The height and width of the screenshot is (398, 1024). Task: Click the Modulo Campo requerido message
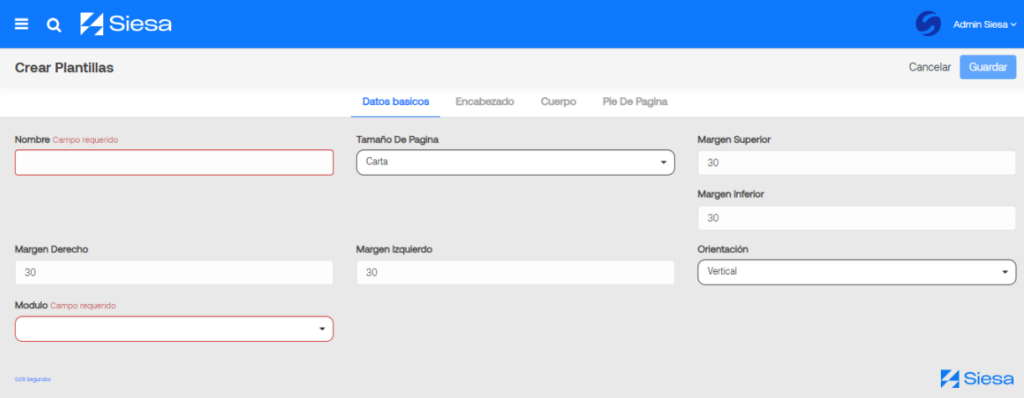[x=83, y=305]
